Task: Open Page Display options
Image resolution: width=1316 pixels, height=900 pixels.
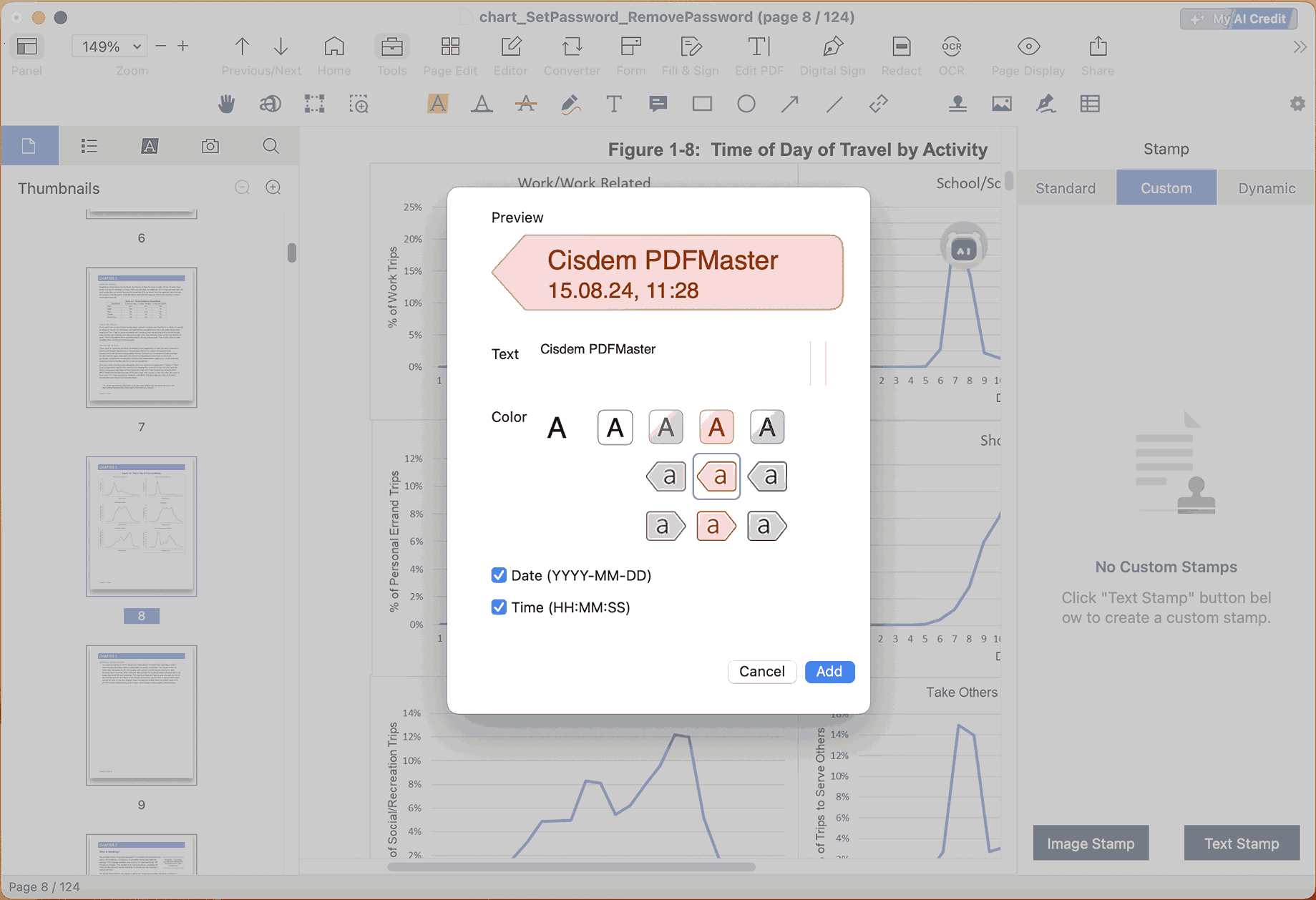Action: pyautogui.click(x=1028, y=47)
